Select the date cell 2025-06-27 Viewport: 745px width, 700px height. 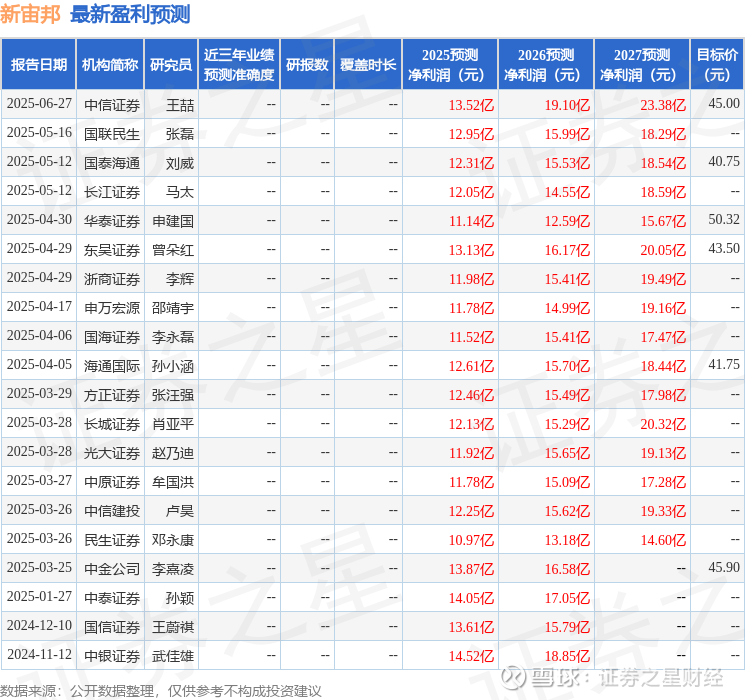pos(39,104)
